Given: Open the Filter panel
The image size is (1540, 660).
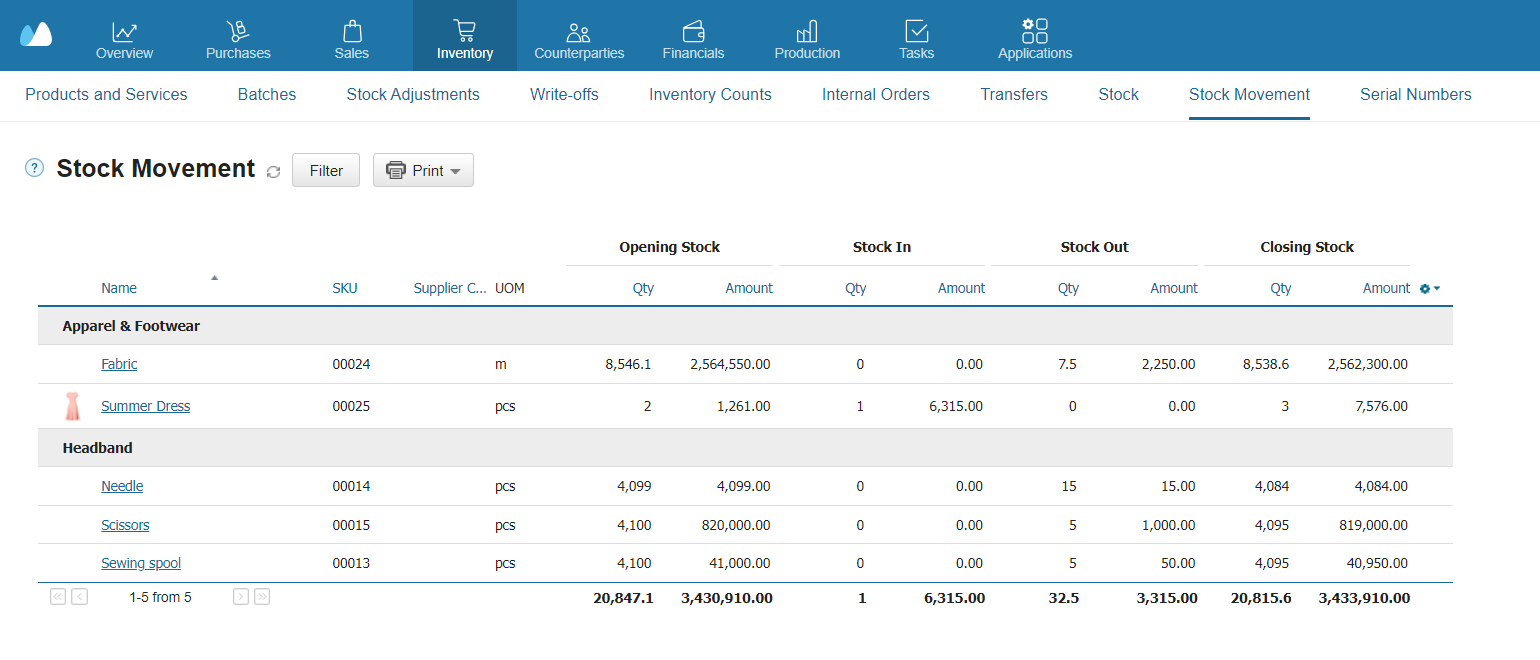Looking at the screenshot, I should pyautogui.click(x=325, y=170).
